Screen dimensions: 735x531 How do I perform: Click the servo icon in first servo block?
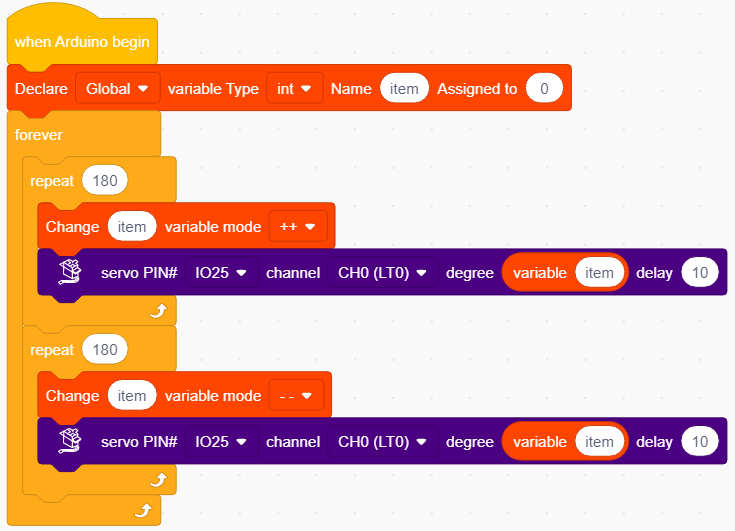pyautogui.click(x=70, y=272)
